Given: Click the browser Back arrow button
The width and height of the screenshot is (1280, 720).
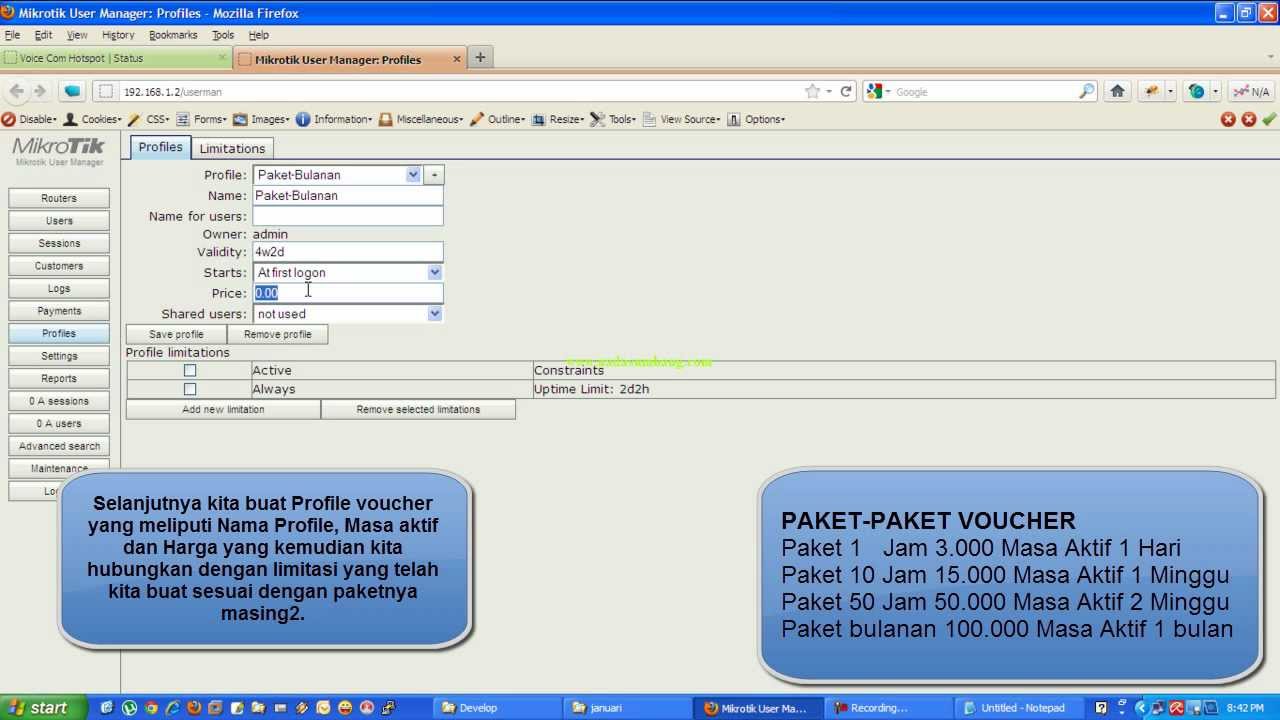Looking at the screenshot, I should [x=16, y=91].
